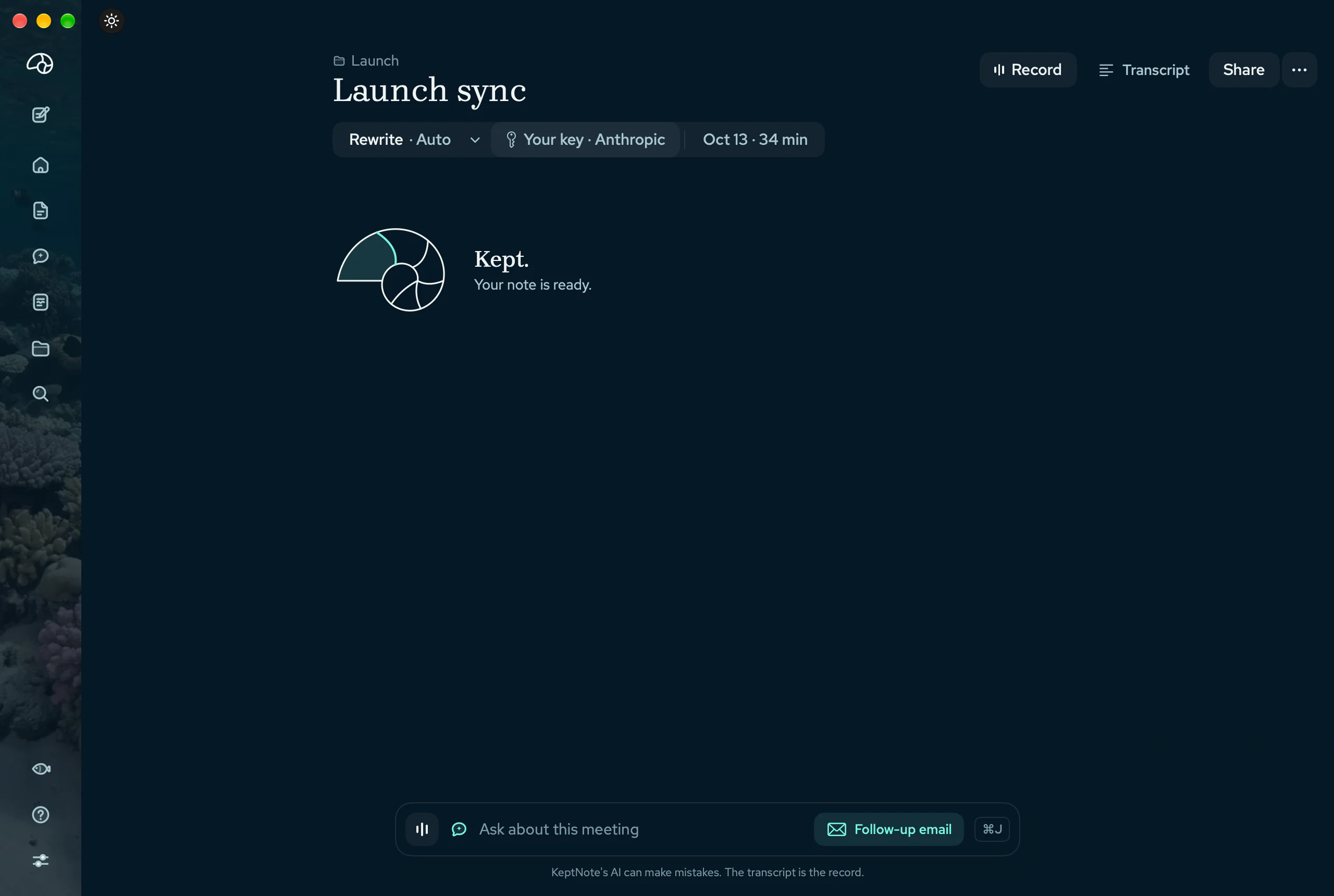Click the audio bars button in ask bar
Viewport: 1334px width, 896px height.
click(x=422, y=829)
